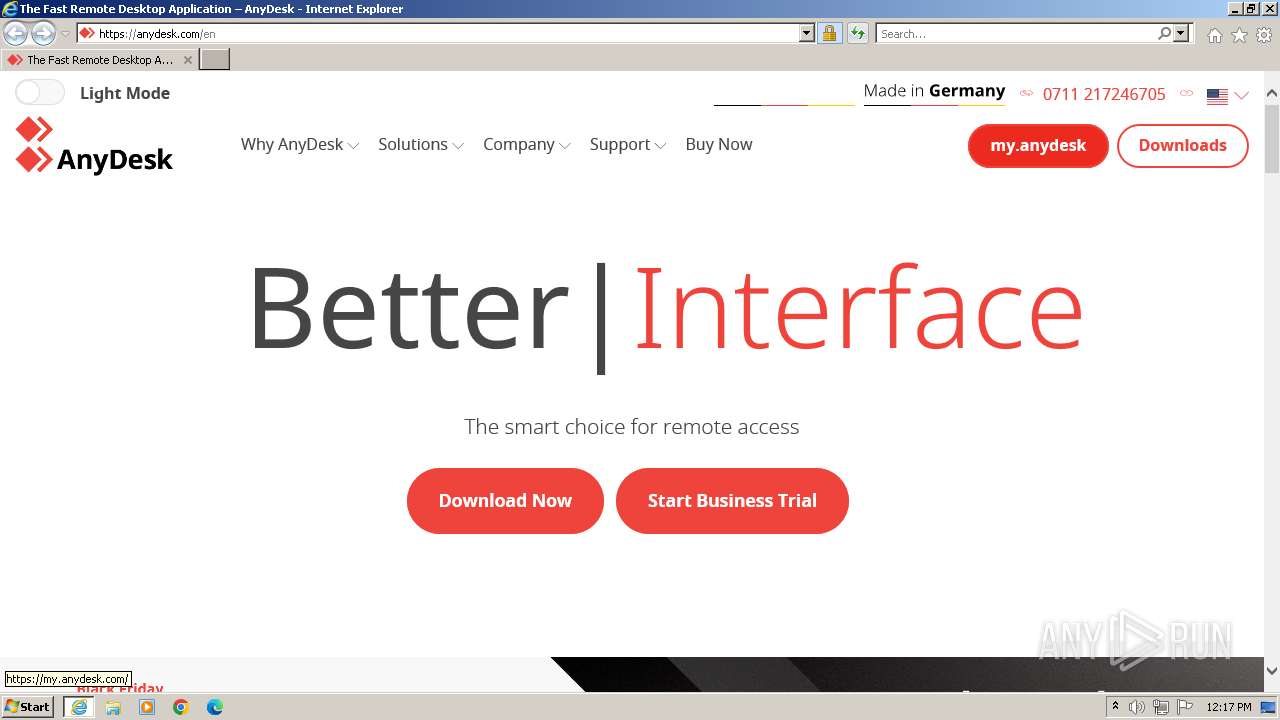Open address bar history dropdown
Viewport: 1280px width, 720px height.
[x=807, y=33]
